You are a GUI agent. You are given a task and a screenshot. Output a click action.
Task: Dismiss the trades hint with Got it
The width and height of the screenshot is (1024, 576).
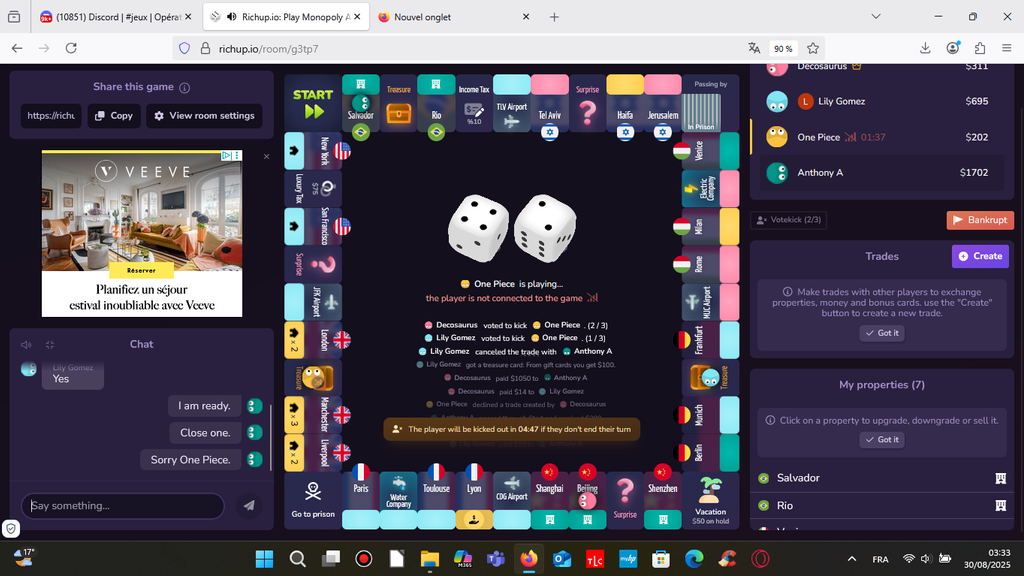click(x=882, y=333)
